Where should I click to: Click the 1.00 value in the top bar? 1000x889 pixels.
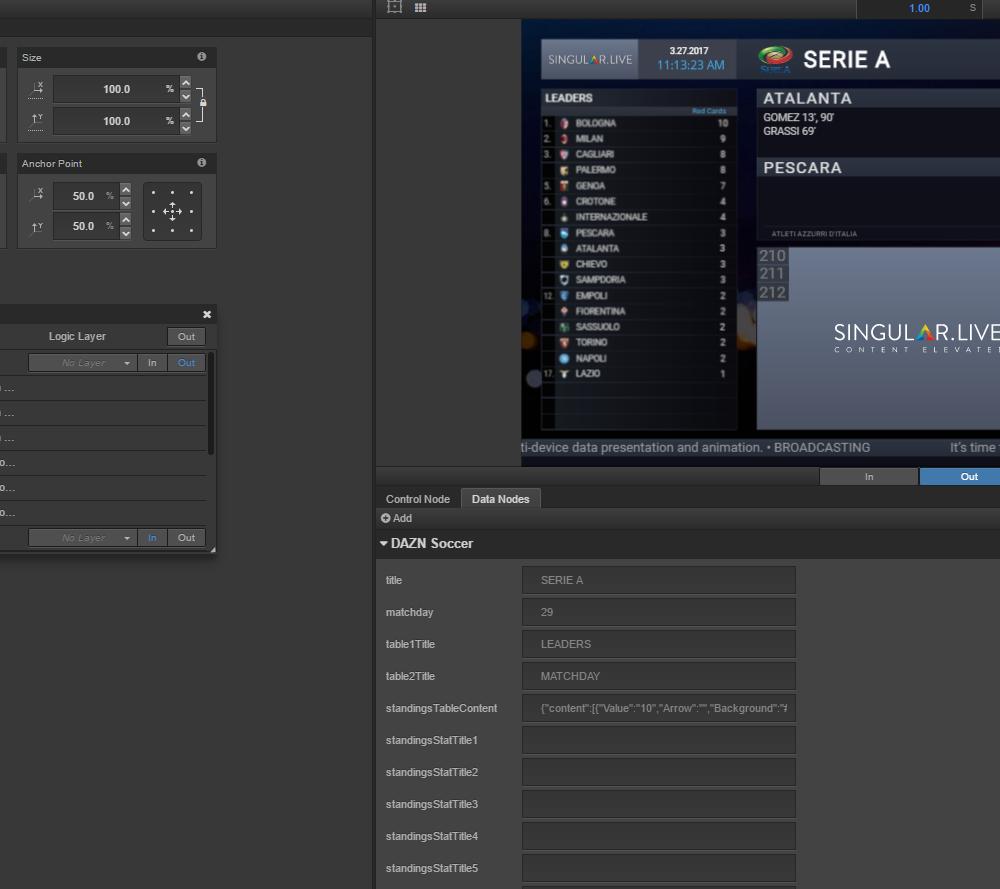[x=919, y=8]
